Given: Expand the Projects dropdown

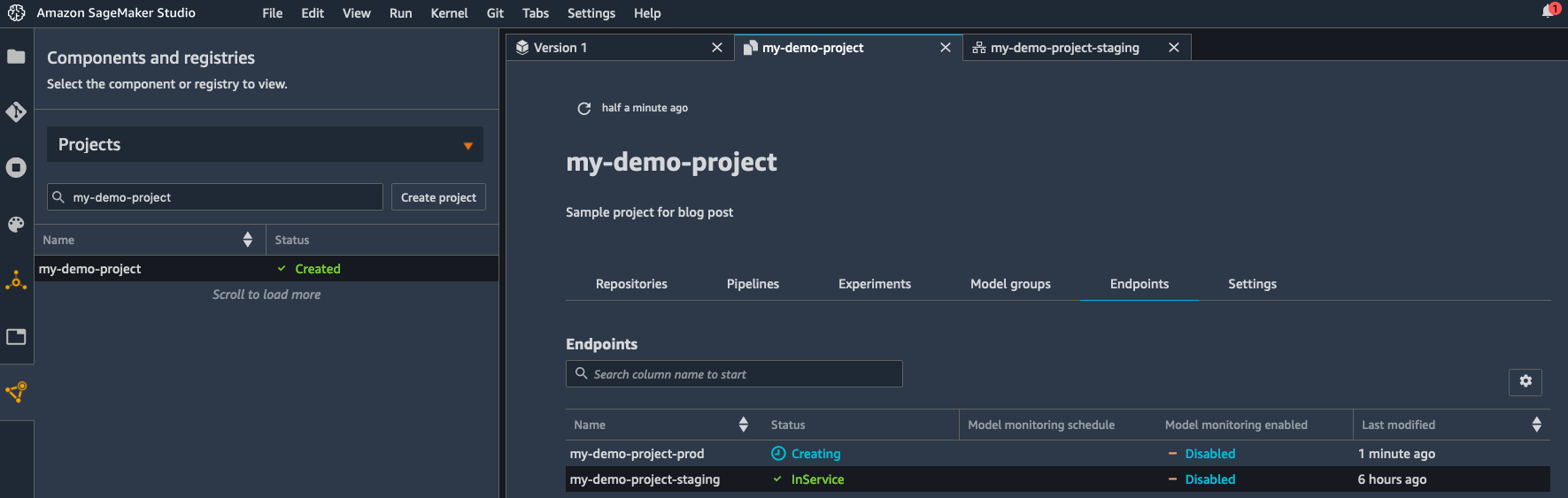Looking at the screenshot, I should (265, 144).
